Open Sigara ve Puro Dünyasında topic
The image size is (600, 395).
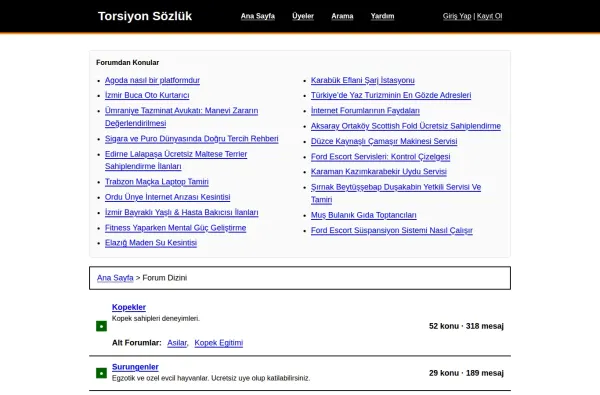(191, 139)
